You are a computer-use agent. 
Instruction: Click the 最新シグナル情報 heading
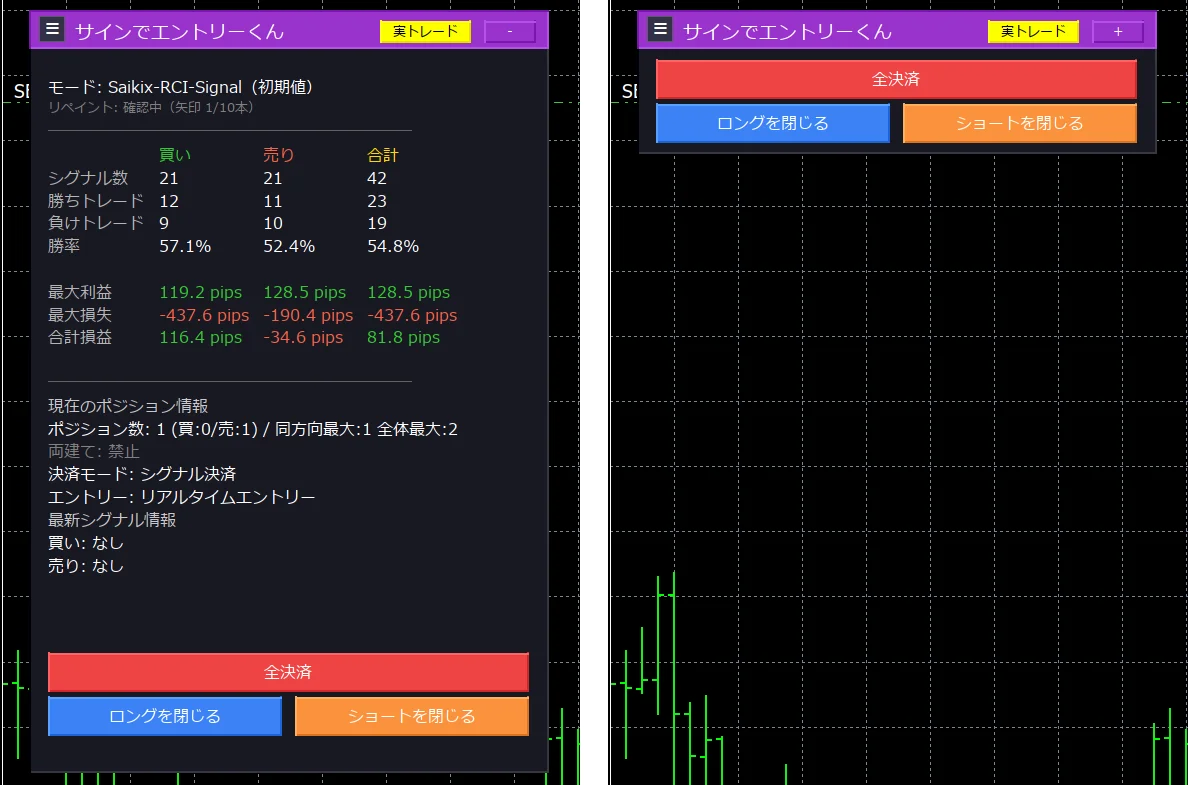[112, 520]
